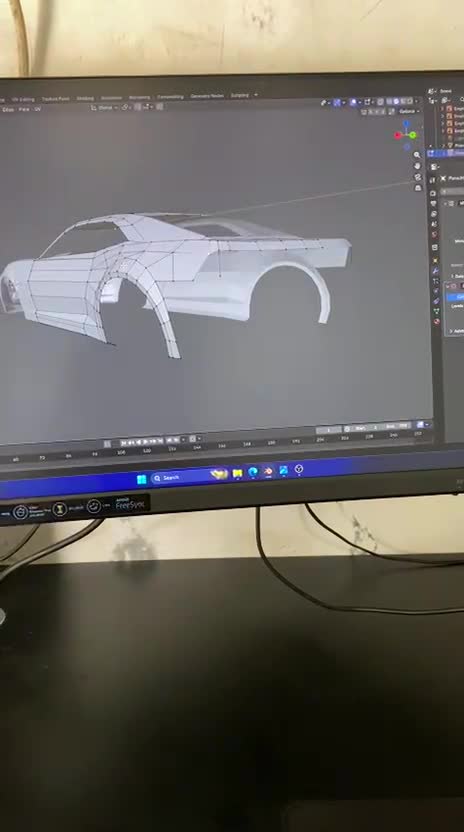464x832 pixels.
Task: Open the View Layer properties tab icon
Action: [434, 214]
